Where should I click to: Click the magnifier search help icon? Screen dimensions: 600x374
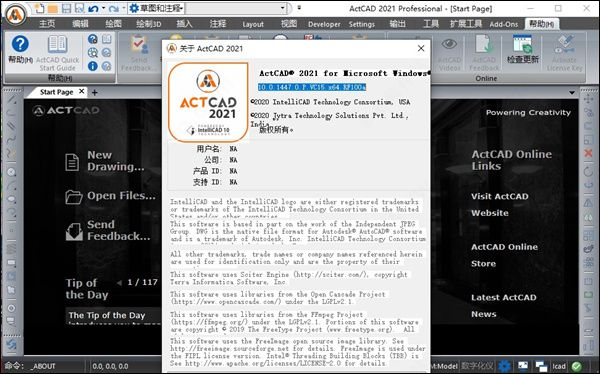pyautogui.click(x=93, y=52)
